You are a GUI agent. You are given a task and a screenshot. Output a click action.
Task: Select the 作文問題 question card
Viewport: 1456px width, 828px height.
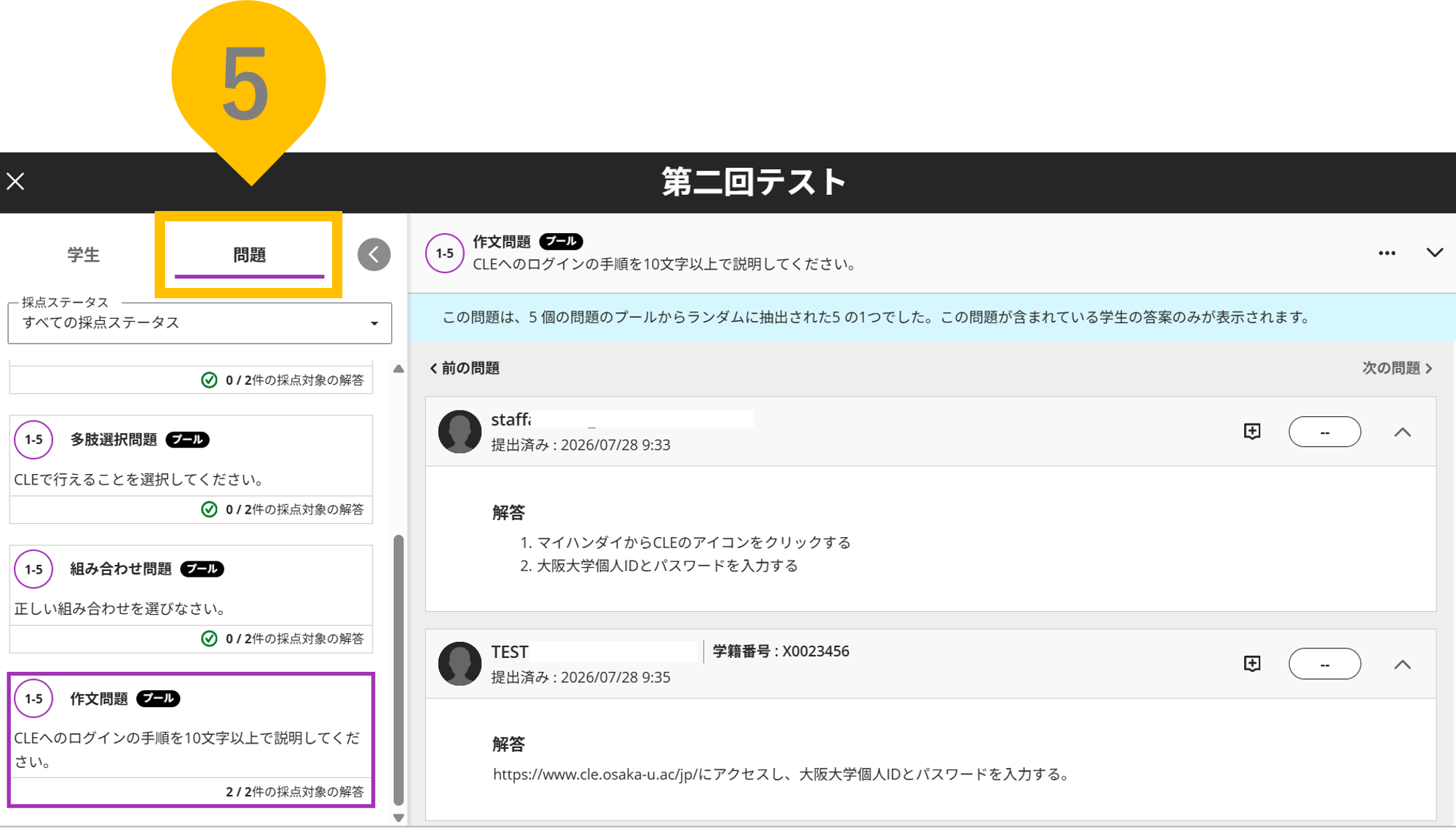tap(191, 740)
